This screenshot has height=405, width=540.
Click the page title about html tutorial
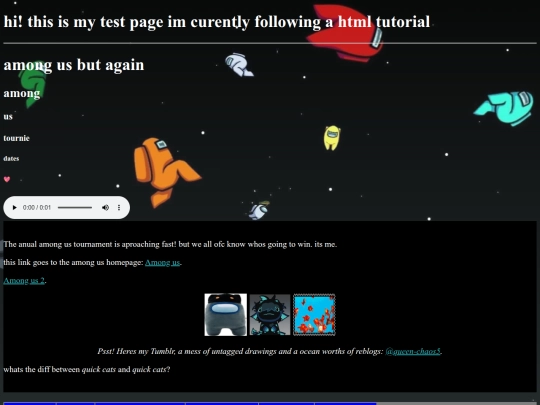coord(217,22)
